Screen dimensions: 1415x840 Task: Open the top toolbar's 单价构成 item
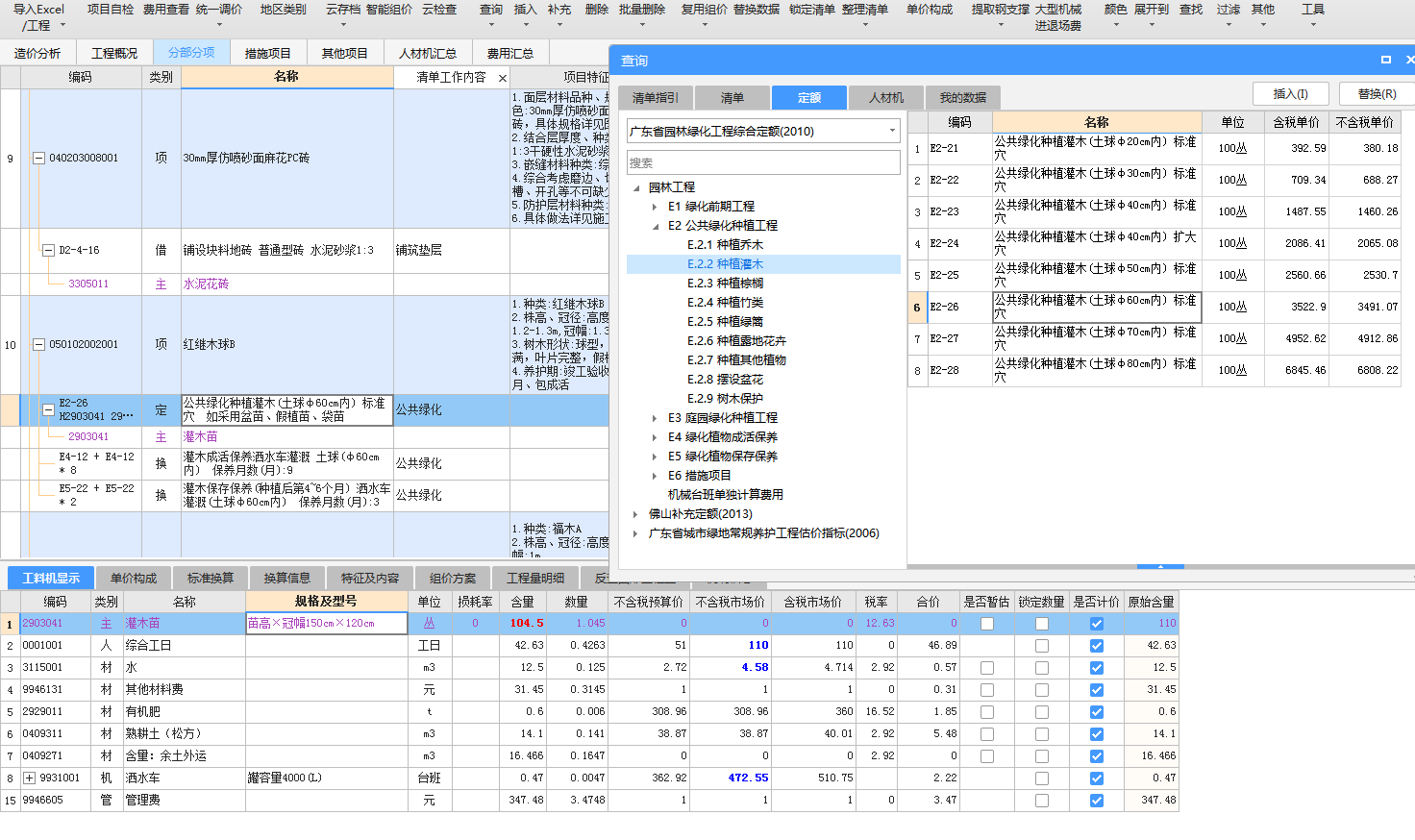[930, 10]
